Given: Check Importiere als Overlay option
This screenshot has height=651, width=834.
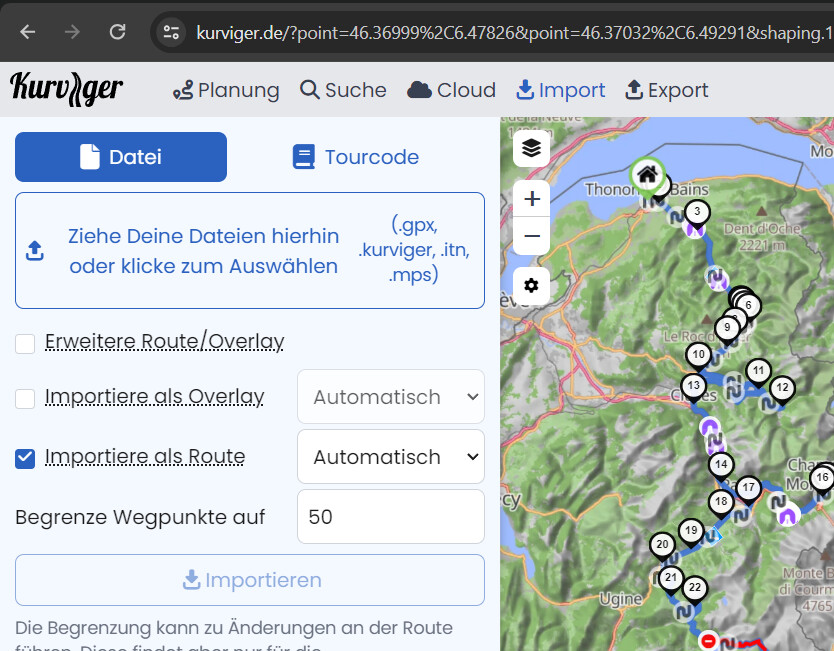Looking at the screenshot, I should [x=26, y=398].
